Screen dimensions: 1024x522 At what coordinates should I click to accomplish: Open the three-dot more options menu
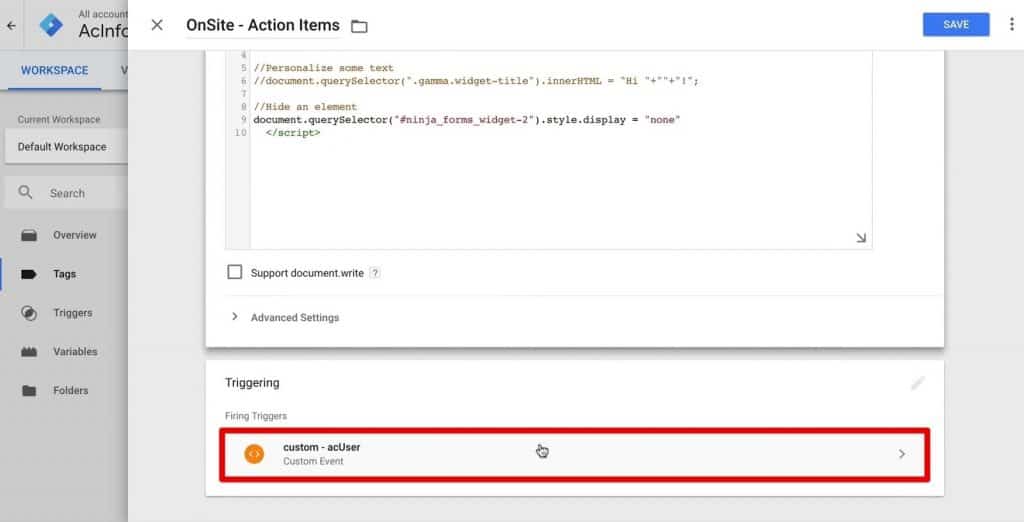click(x=1012, y=24)
